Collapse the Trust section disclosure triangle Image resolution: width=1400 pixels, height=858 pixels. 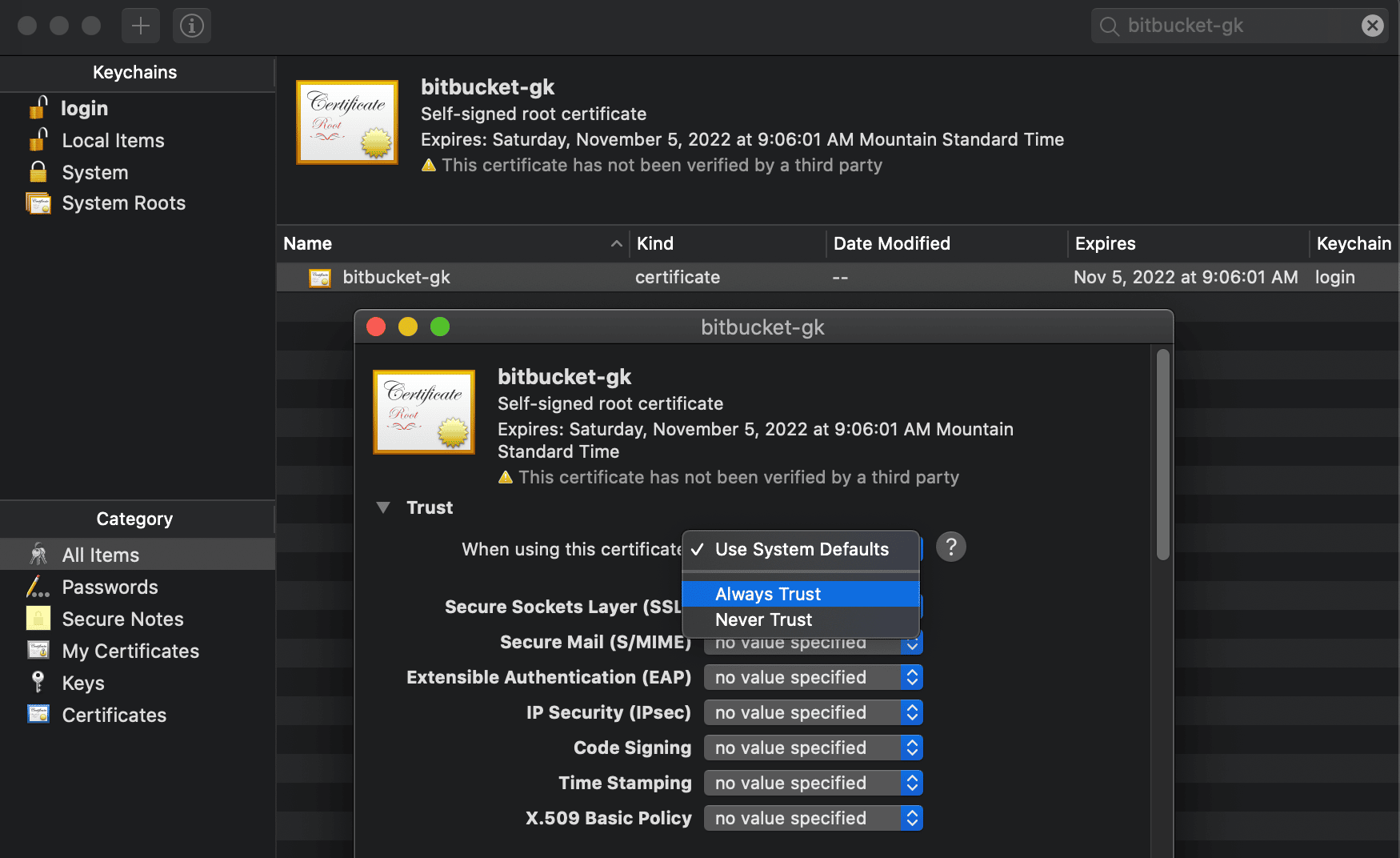coord(383,507)
